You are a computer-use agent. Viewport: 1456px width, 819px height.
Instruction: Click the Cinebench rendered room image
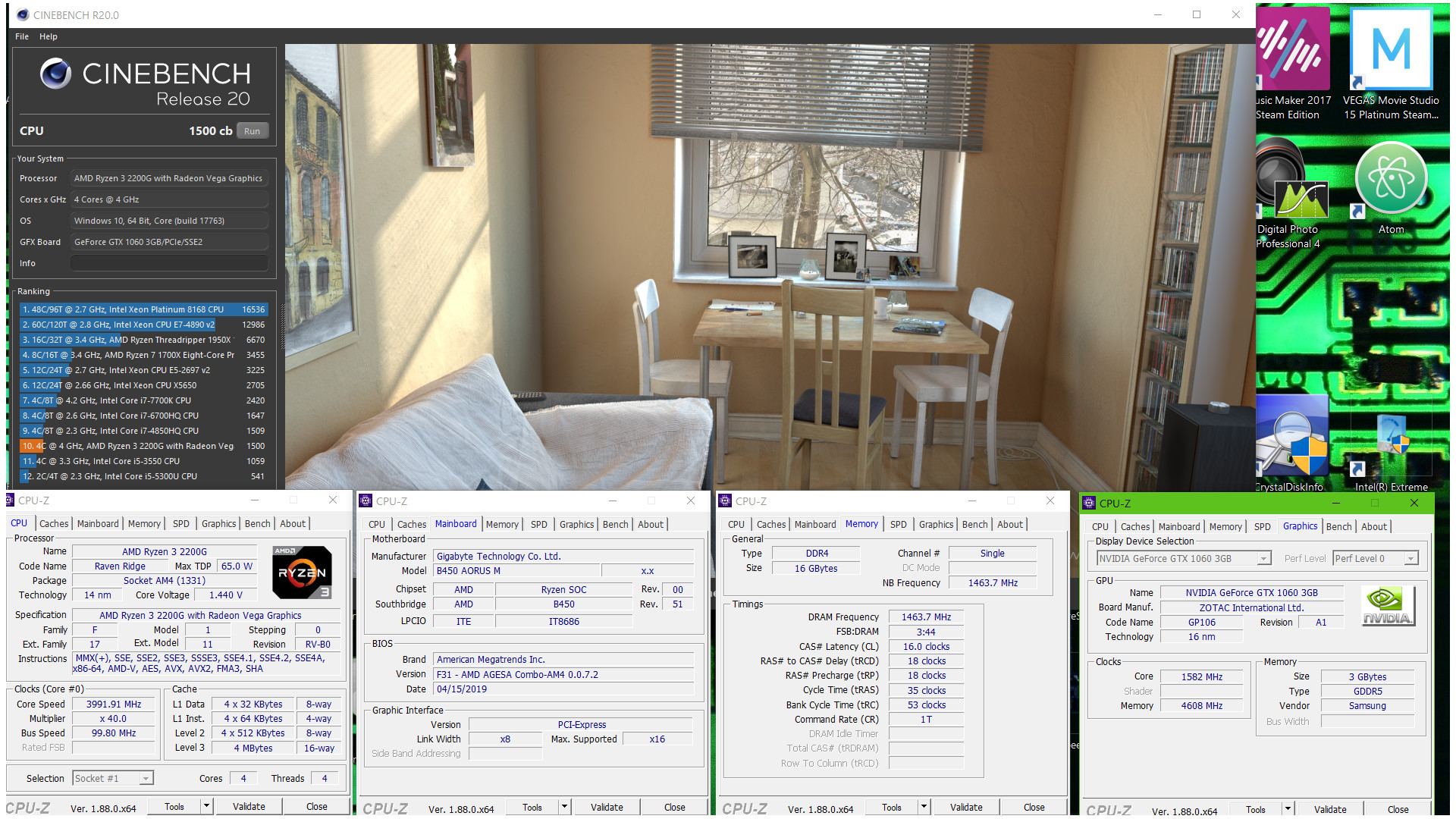(770, 265)
